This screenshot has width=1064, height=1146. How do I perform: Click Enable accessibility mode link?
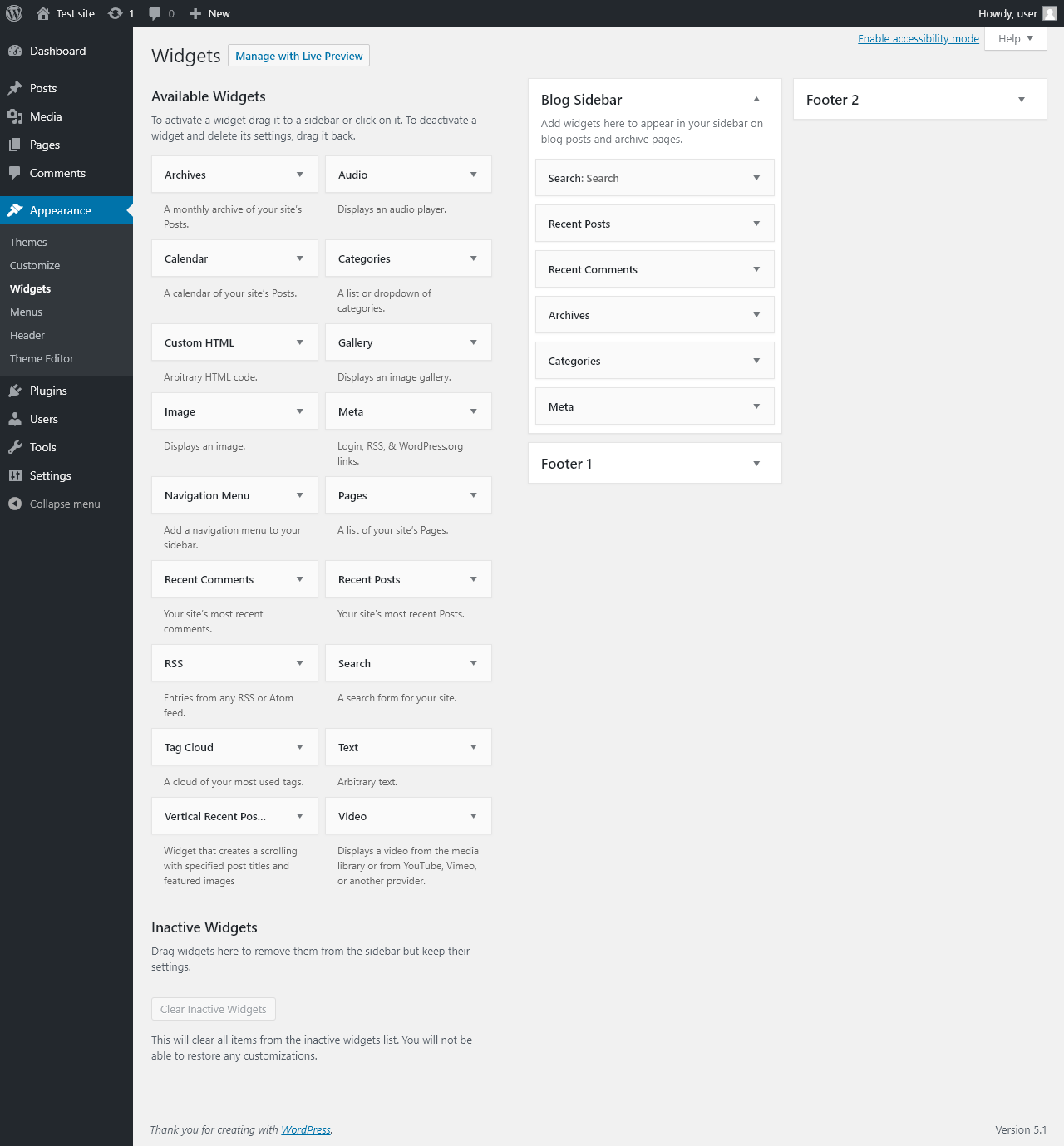pyautogui.click(x=919, y=38)
